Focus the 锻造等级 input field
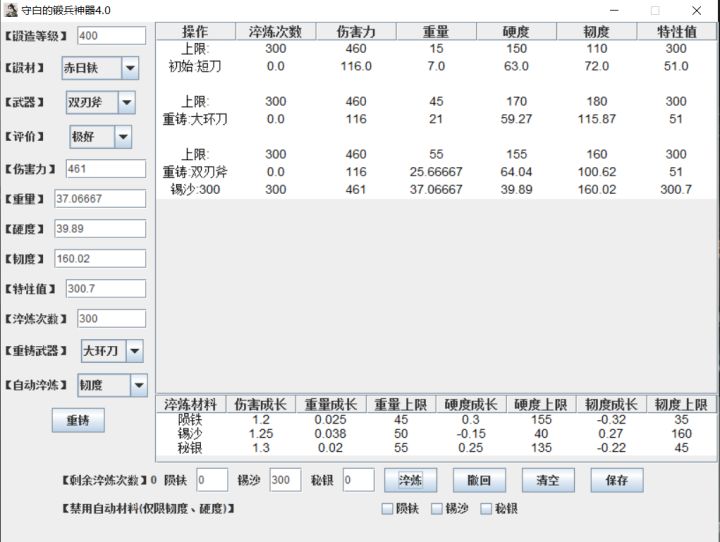The image size is (720, 542). point(112,35)
